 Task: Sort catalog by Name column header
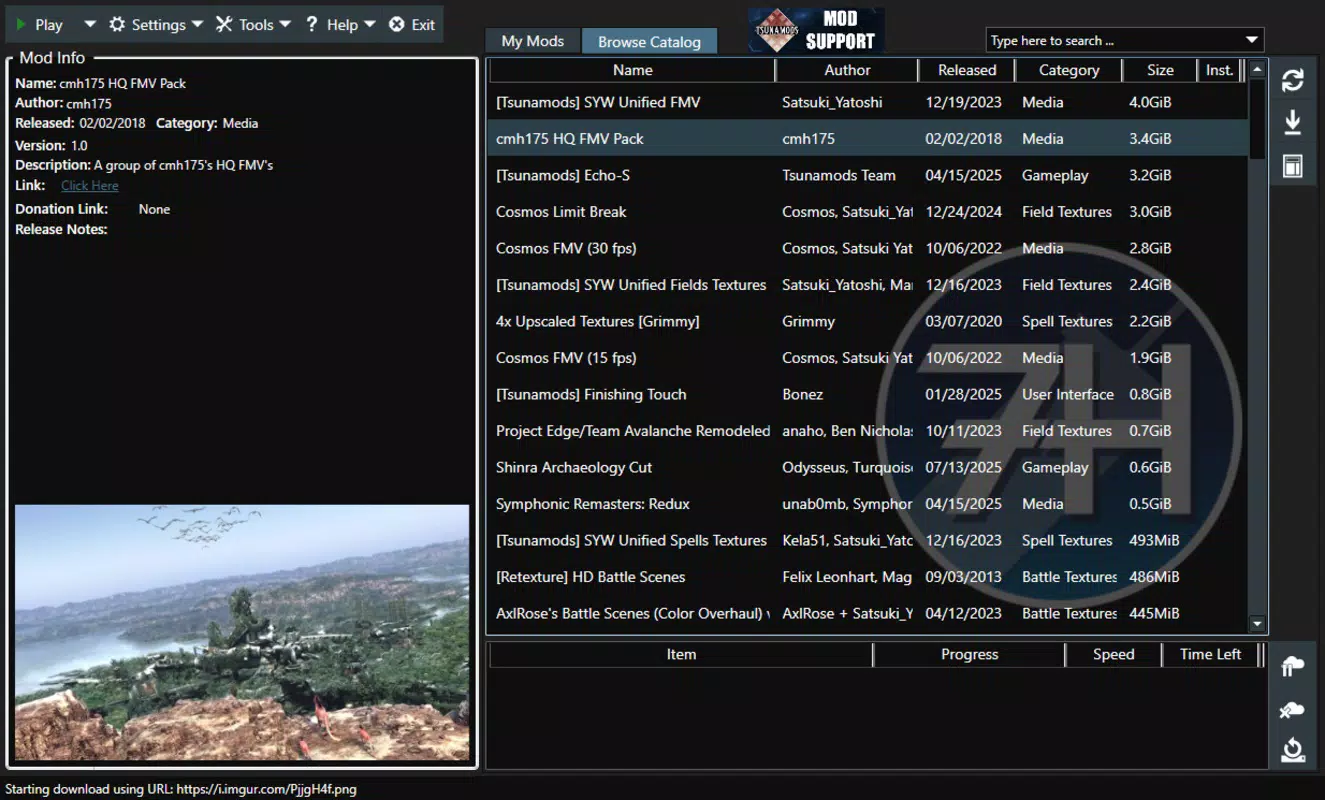(x=632, y=70)
